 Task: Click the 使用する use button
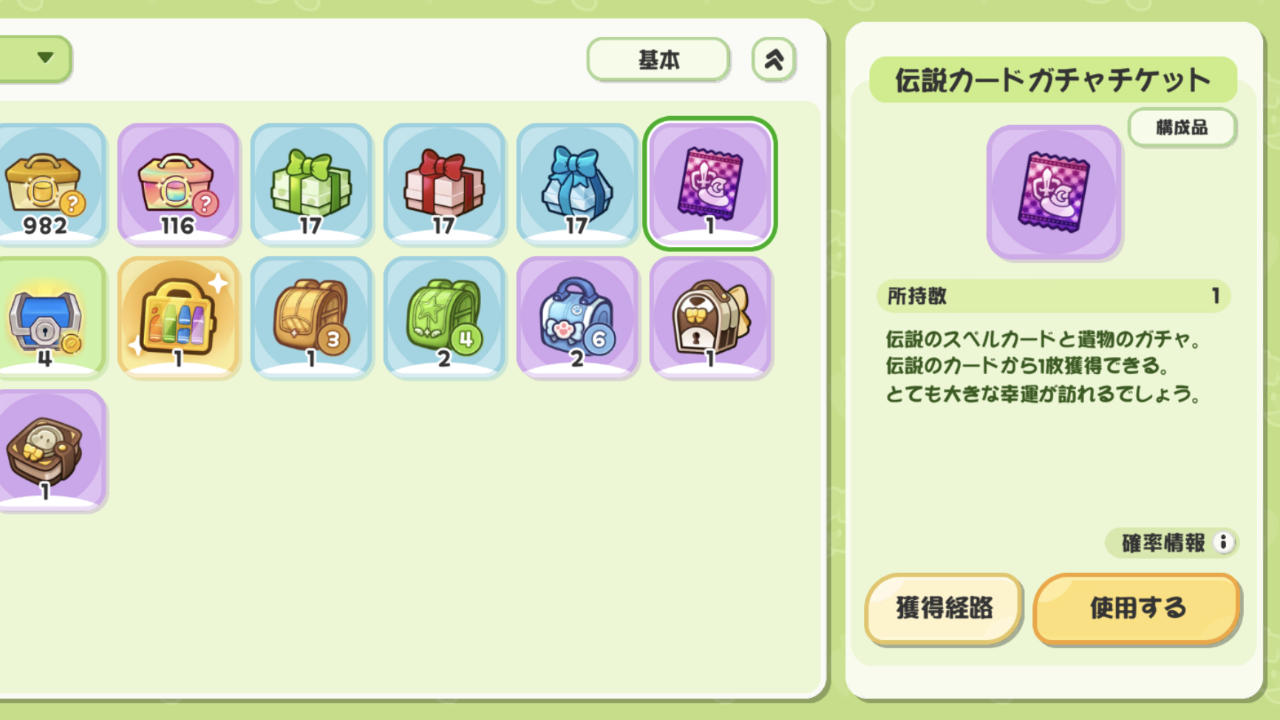pos(1137,608)
